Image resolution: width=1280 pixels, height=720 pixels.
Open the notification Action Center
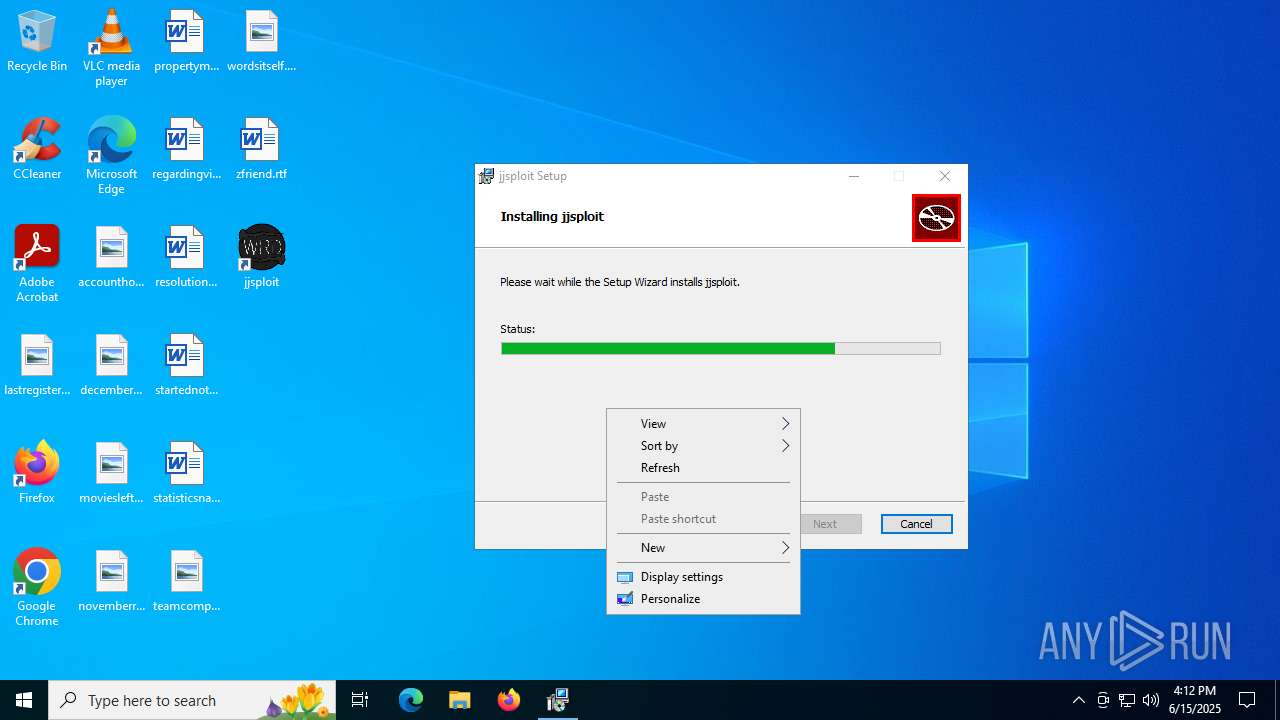1247,700
